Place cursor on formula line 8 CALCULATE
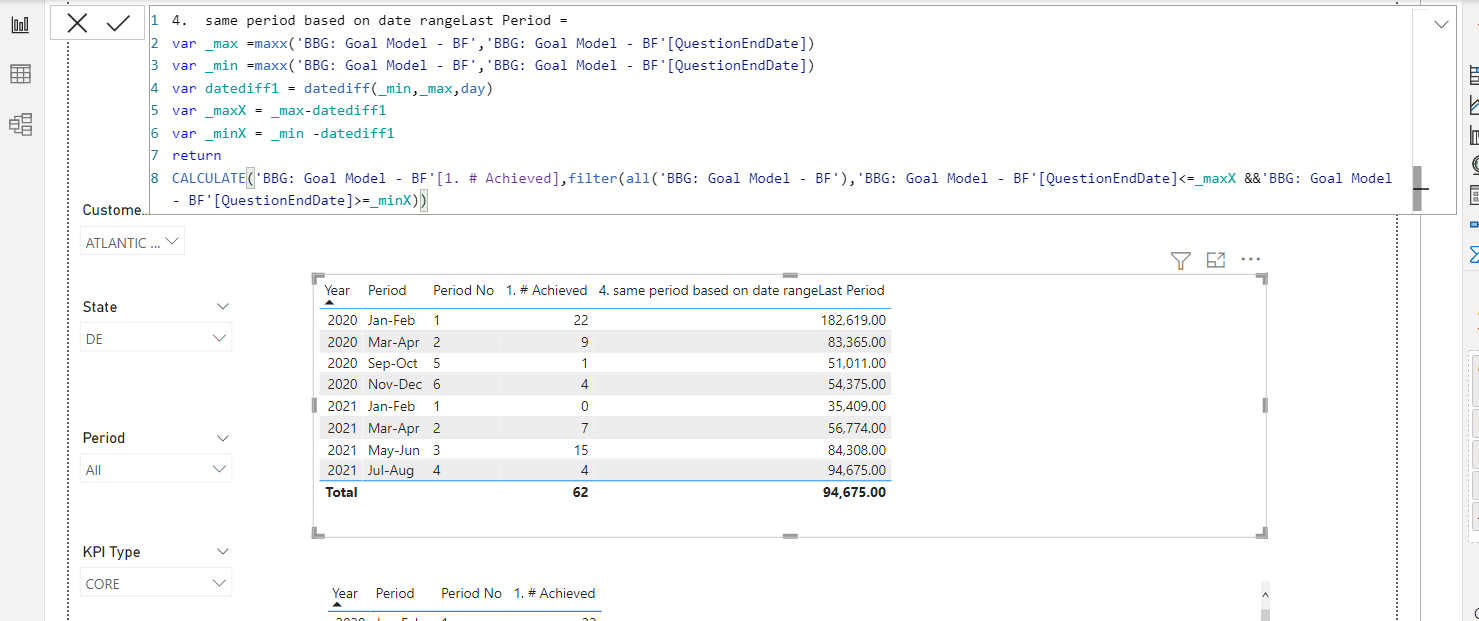Viewport: 1479px width, 621px height. pyautogui.click(x=209, y=178)
